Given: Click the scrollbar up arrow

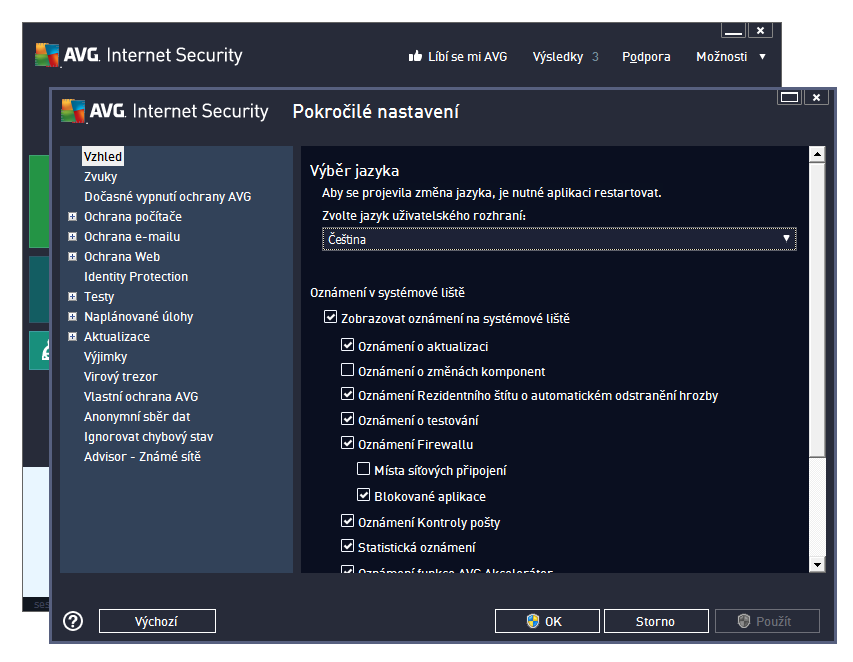Looking at the screenshot, I should pyautogui.click(x=817, y=154).
